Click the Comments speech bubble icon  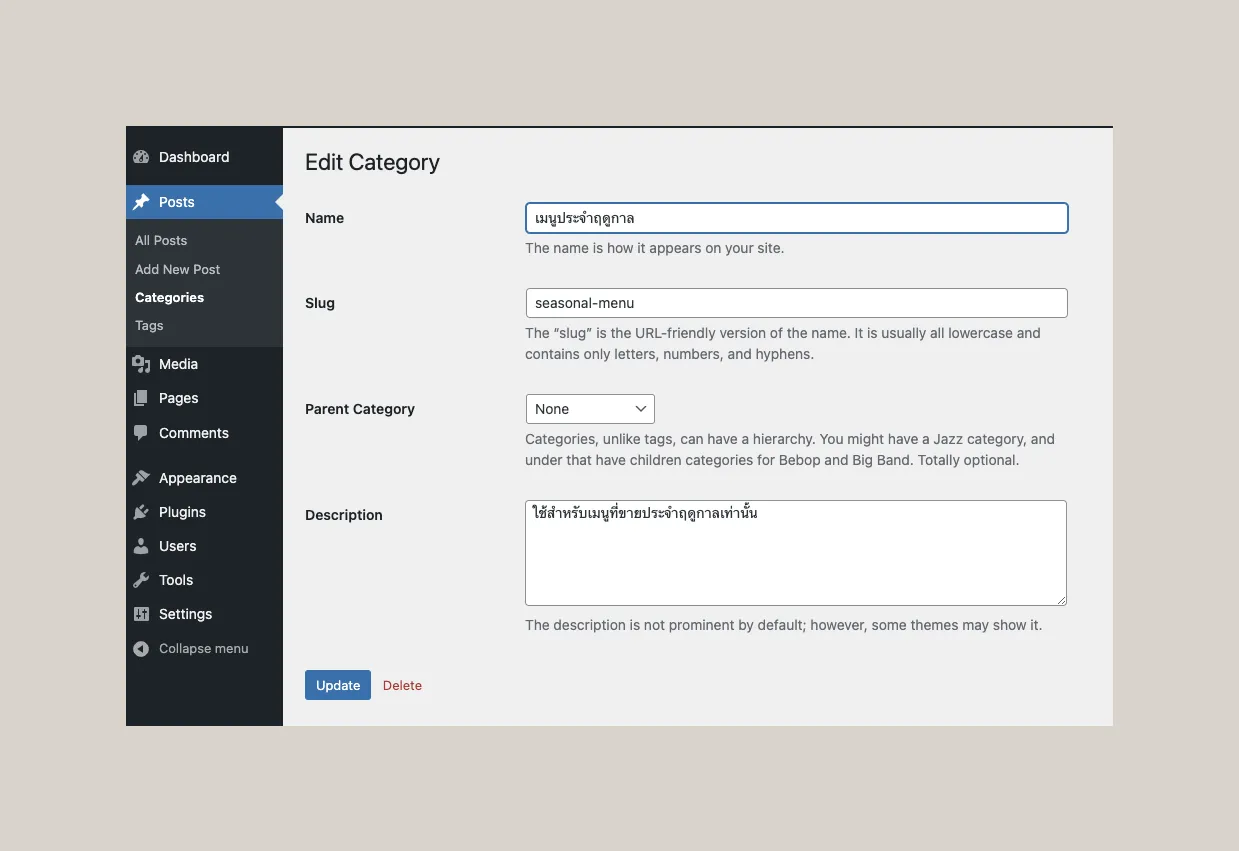point(141,433)
